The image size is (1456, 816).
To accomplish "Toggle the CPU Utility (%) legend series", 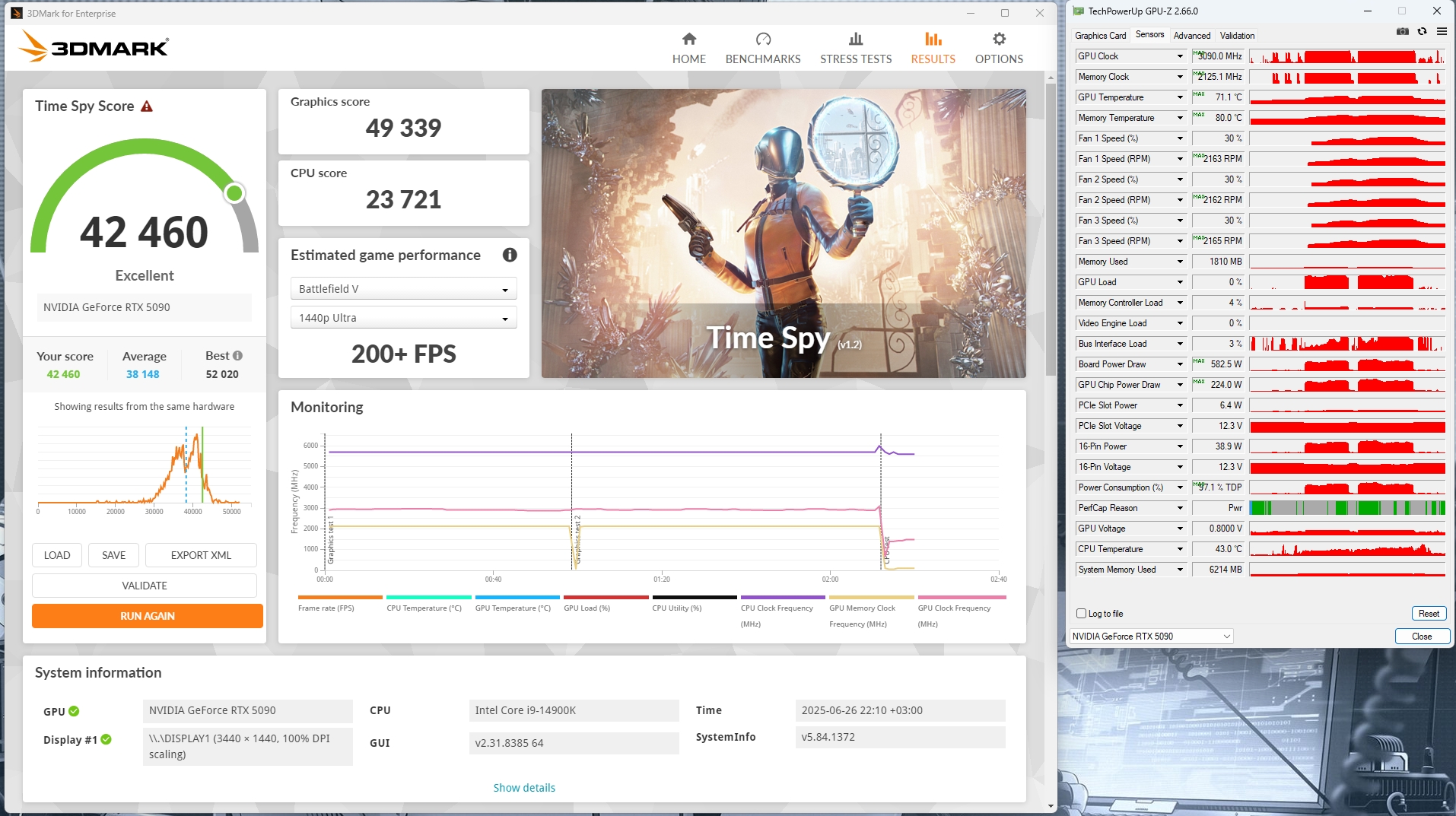I will coord(695,603).
